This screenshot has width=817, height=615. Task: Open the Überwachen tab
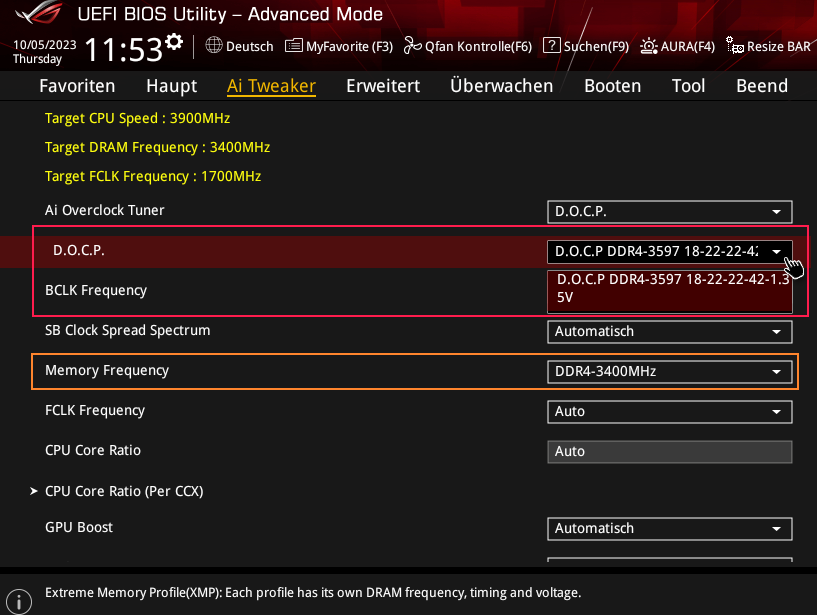coord(501,85)
